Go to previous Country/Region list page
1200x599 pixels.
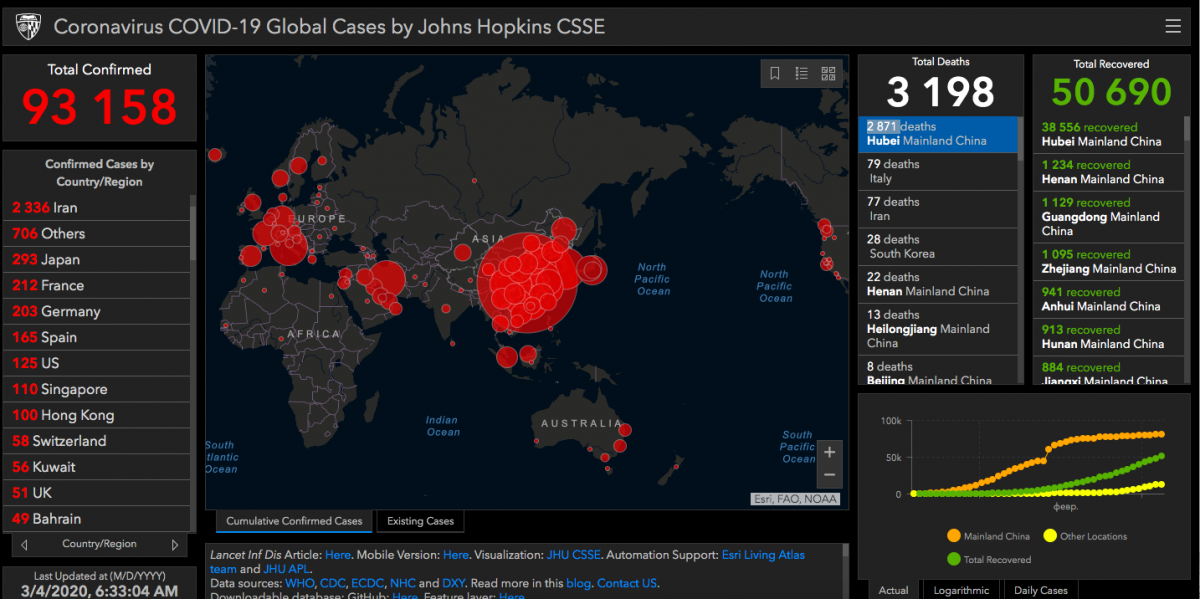click(x=24, y=545)
